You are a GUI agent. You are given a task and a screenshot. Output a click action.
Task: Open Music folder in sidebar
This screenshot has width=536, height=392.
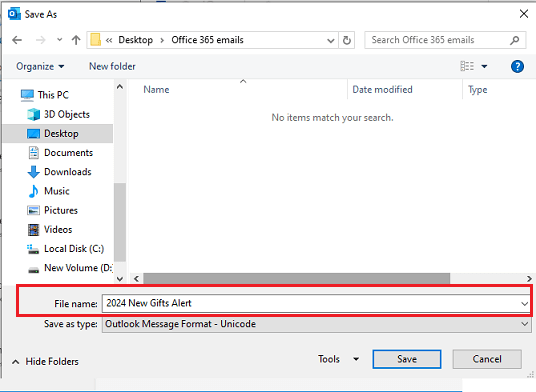tap(57, 191)
